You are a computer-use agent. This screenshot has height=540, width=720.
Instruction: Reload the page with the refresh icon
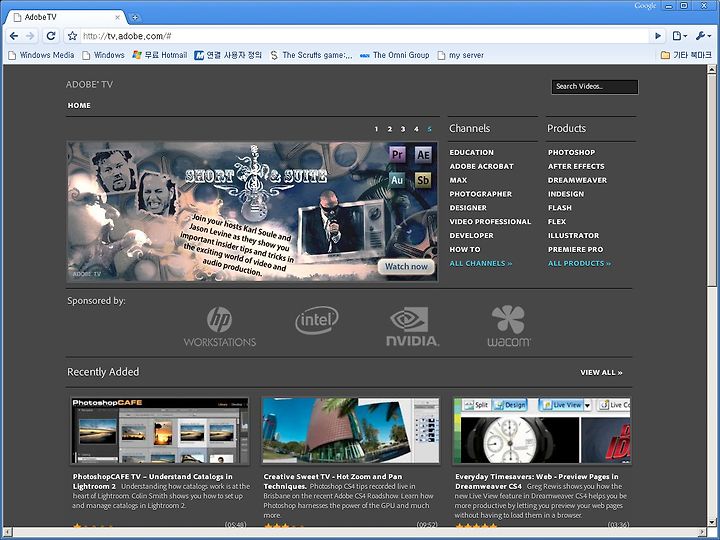[51, 36]
